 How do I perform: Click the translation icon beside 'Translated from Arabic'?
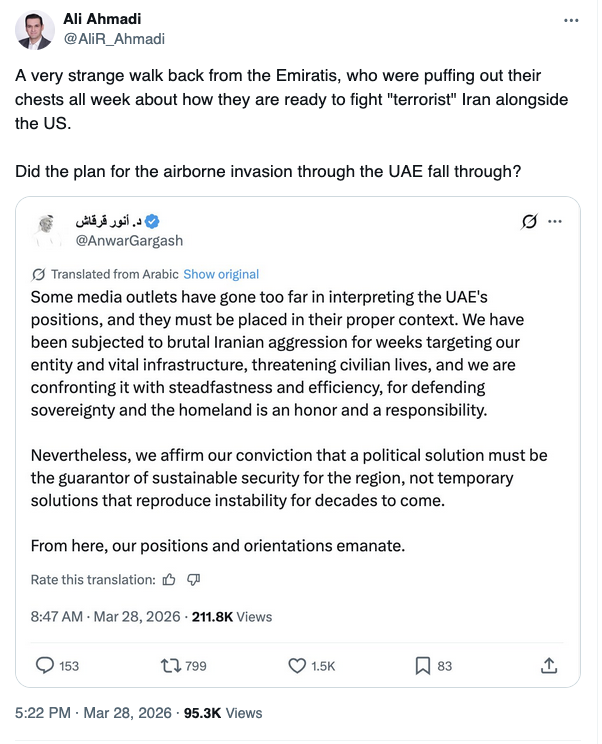(39, 274)
